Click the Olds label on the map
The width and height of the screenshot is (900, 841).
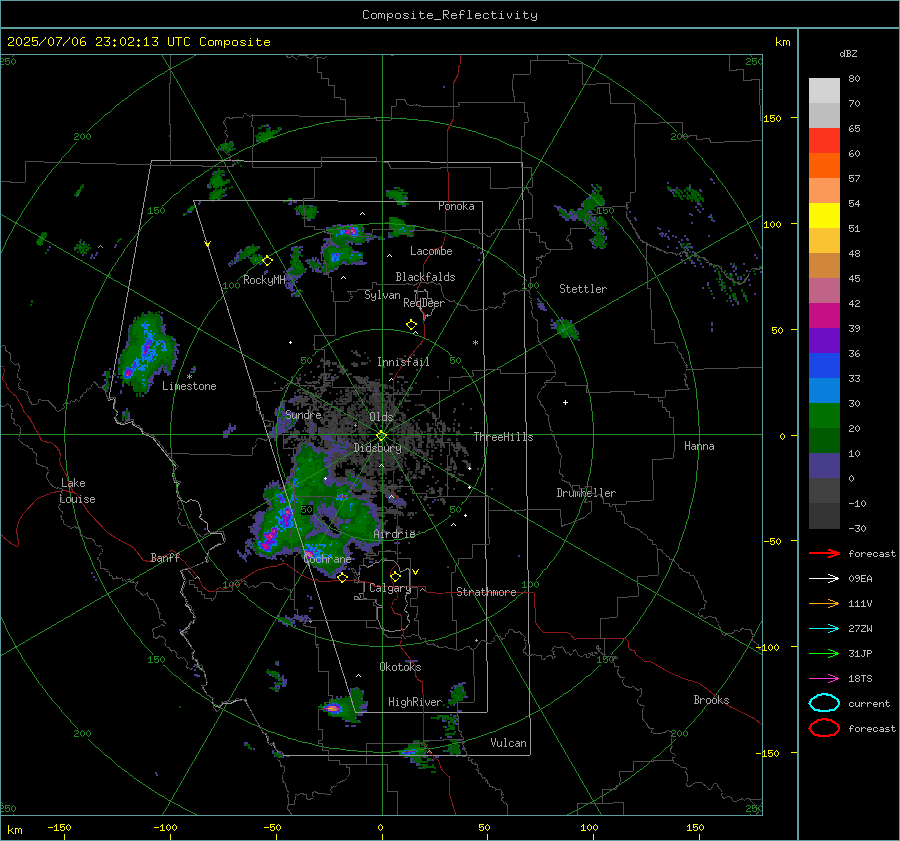381,417
